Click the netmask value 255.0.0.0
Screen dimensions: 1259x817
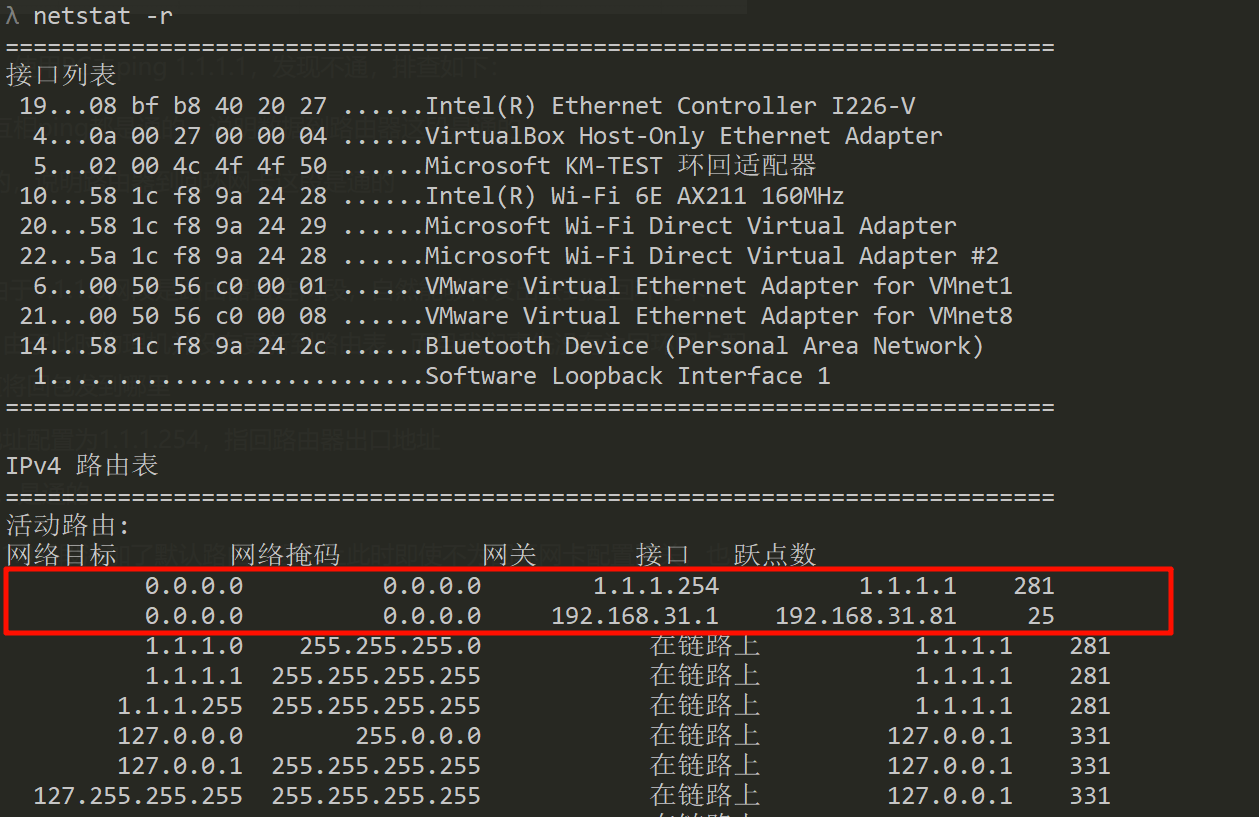point(418,736)
